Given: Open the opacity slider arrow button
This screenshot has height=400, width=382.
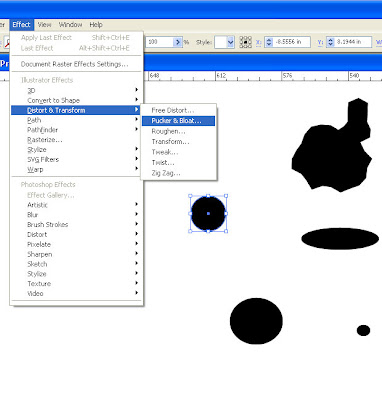Looking at the screenshot, I should click(178, 42).
